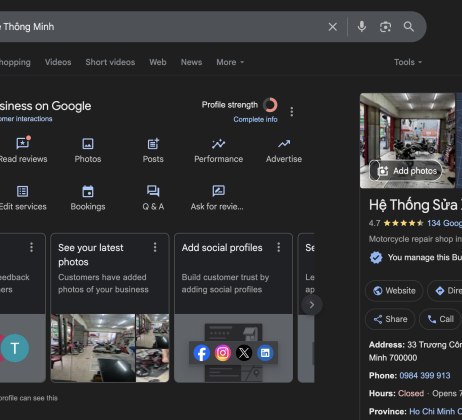Click the Add photos button
Viewport: 462px width, 420px height.
(406, 171)
